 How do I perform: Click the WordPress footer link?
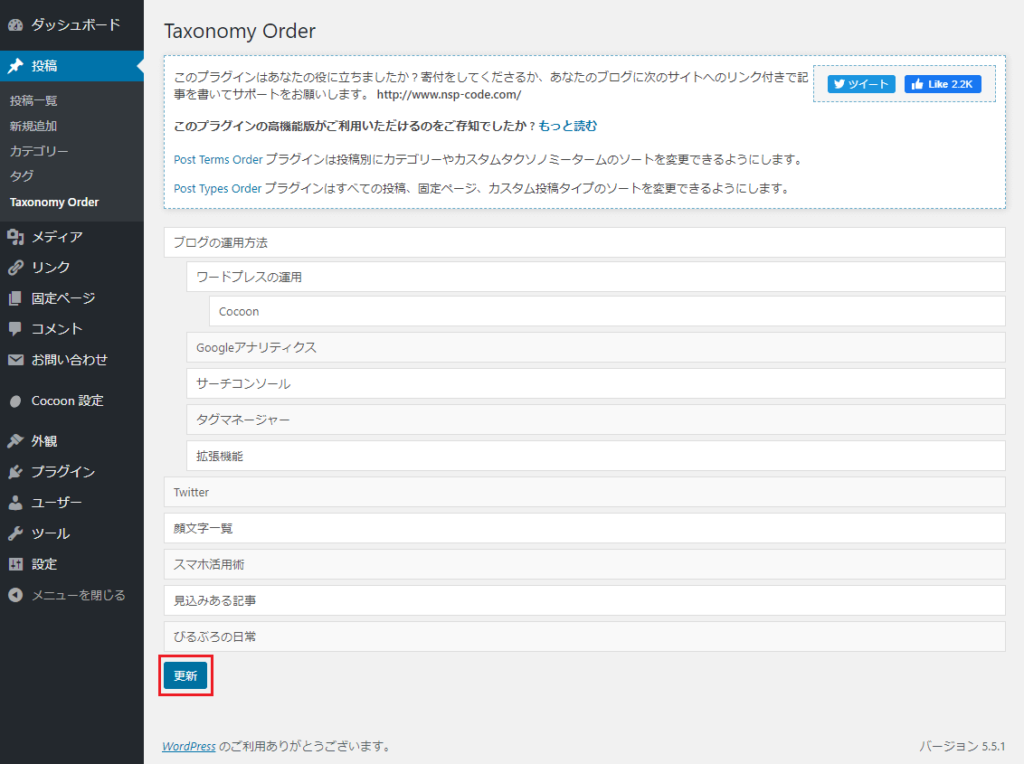(189, 746)
